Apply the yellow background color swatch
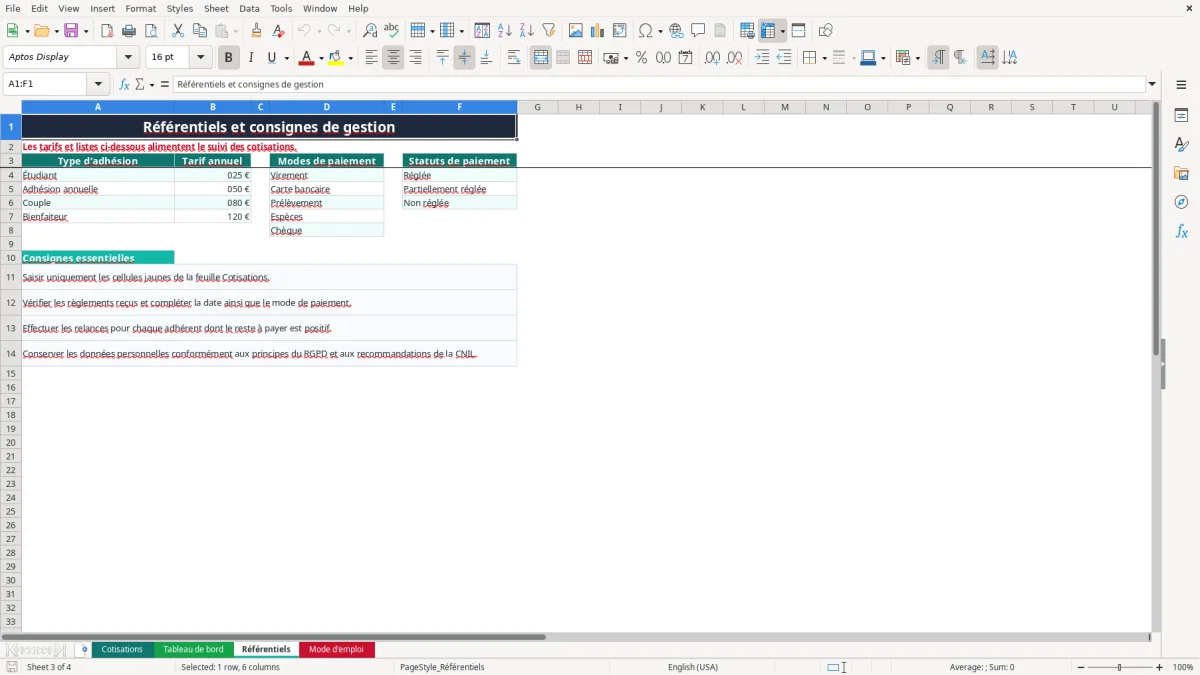Screen dimensions: 1200x675 click(x=336, y=58)
